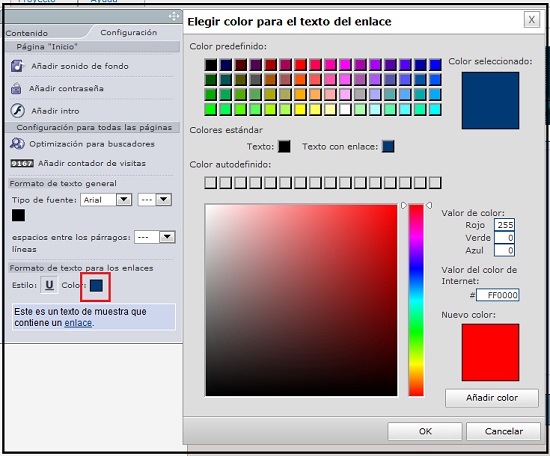Close the color chooser dialog
This screenshot has height=456, width=550.
pyautogui.click(x=531, y=20)
